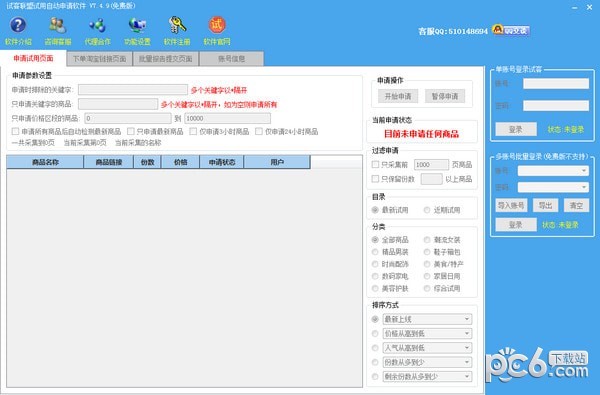Switch to the 批量报告提交页面 tab
Viewport: 600px width, 395px height.
(x=166, y=59)
